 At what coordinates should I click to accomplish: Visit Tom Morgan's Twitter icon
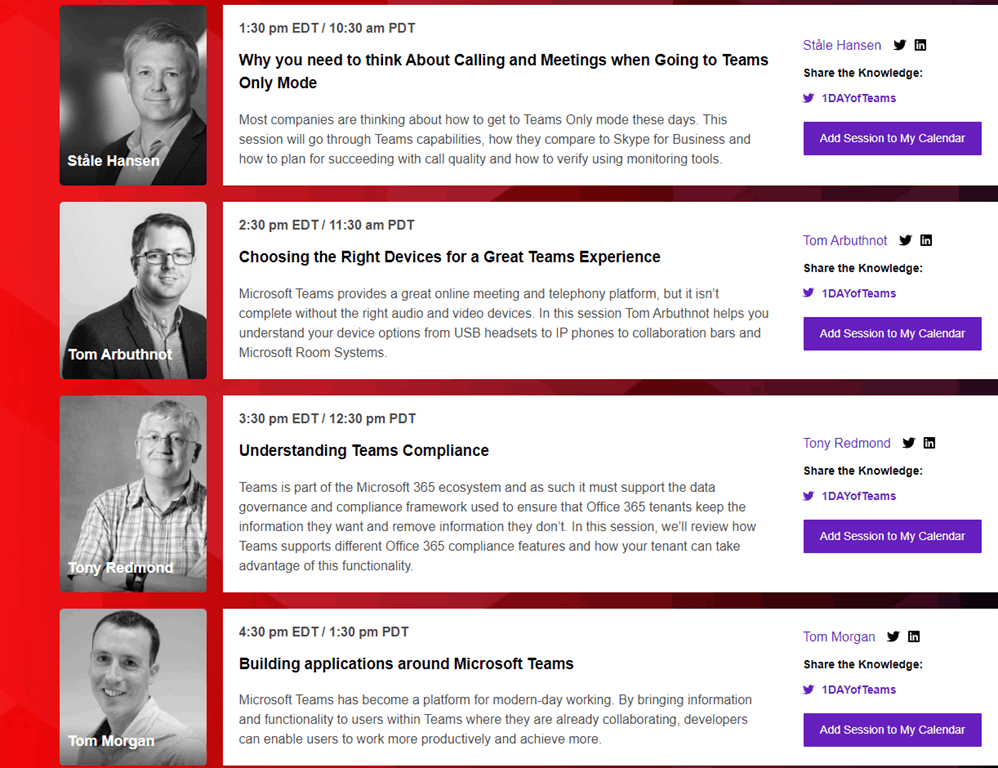893,636
